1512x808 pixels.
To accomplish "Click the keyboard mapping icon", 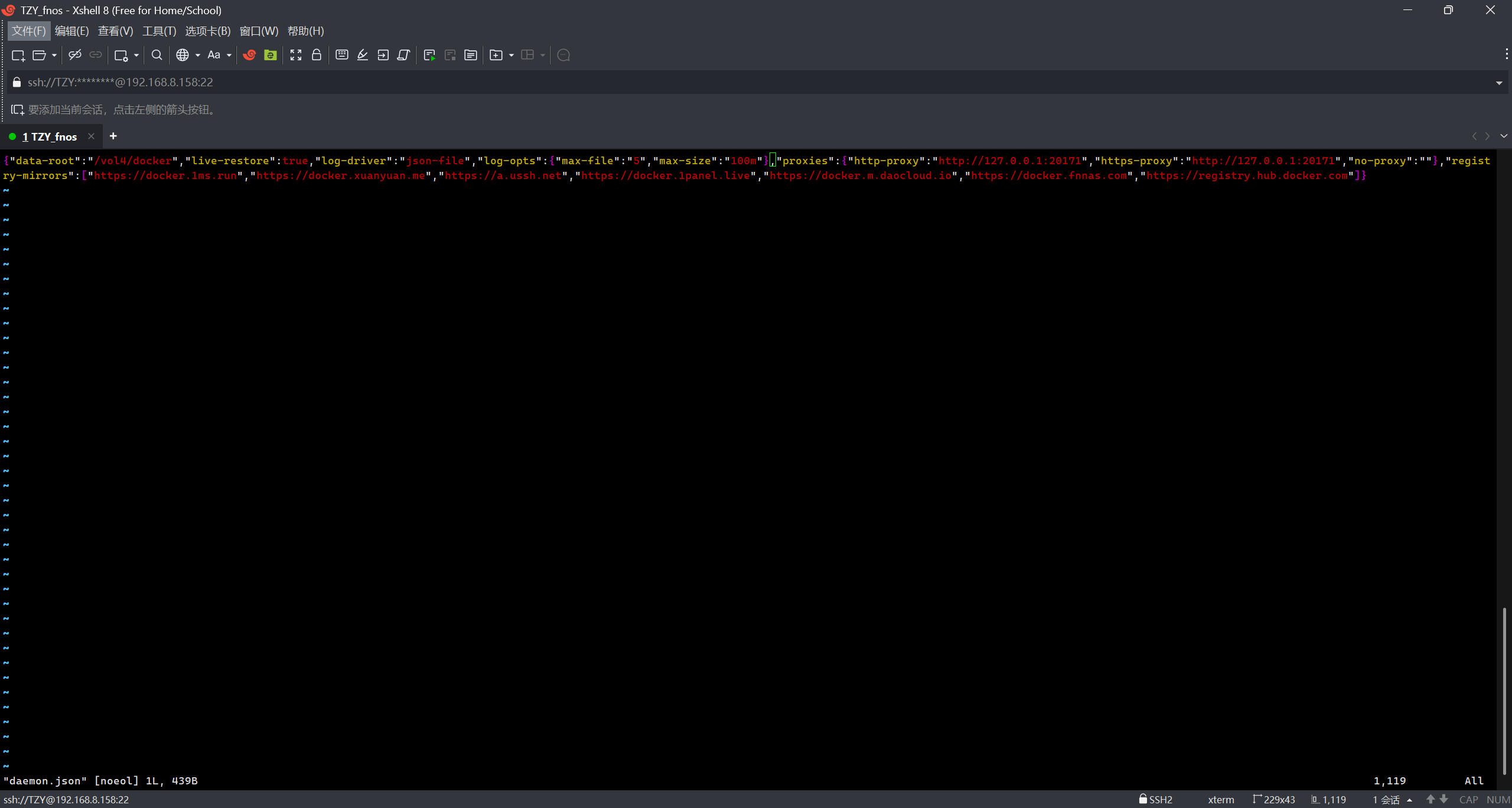I will tap(341, 55).
